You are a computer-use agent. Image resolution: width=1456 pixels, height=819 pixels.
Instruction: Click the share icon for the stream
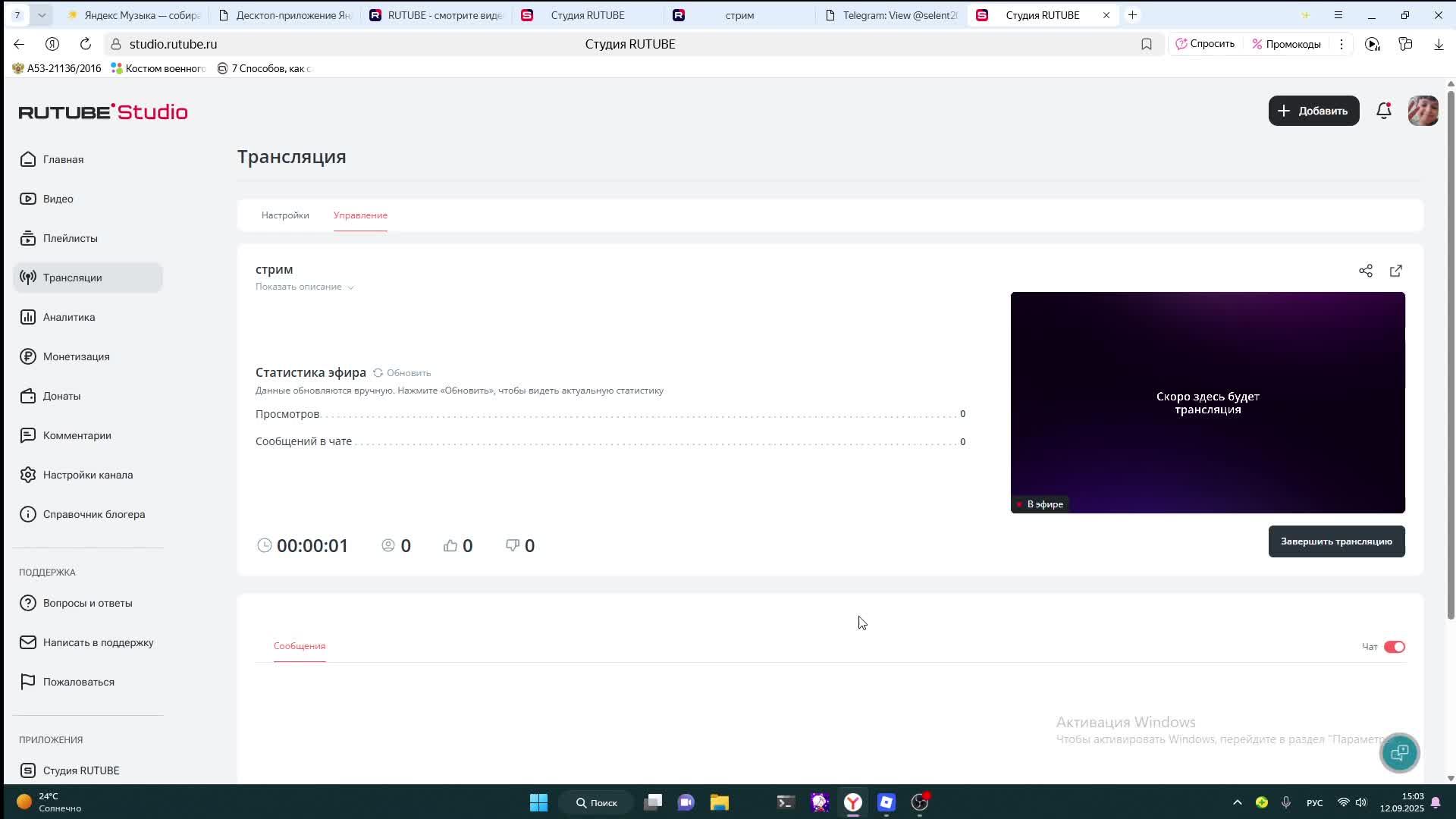coord(1366,271)
